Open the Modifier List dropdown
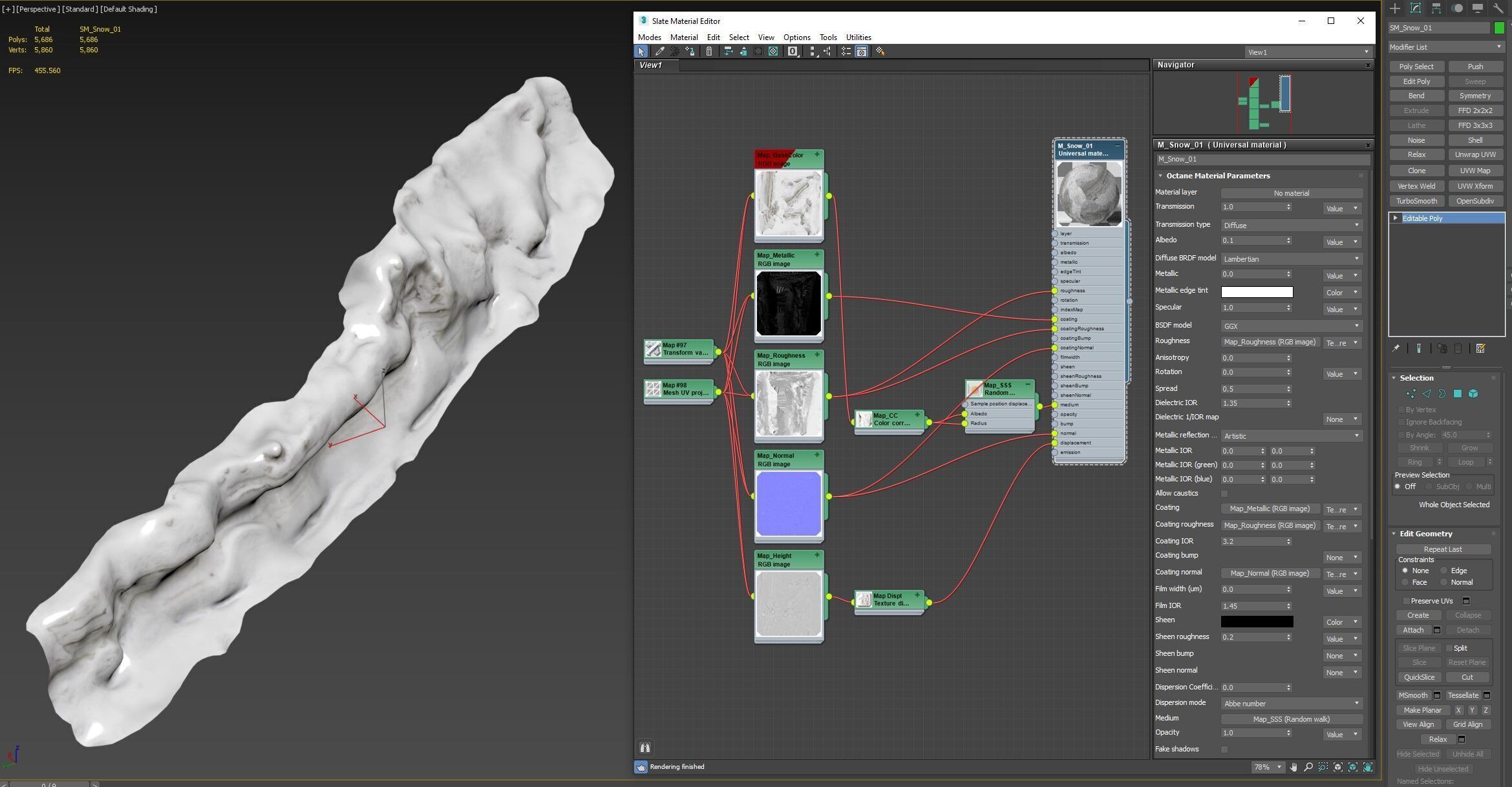The image size is (1512, 787). [1445, 47]
